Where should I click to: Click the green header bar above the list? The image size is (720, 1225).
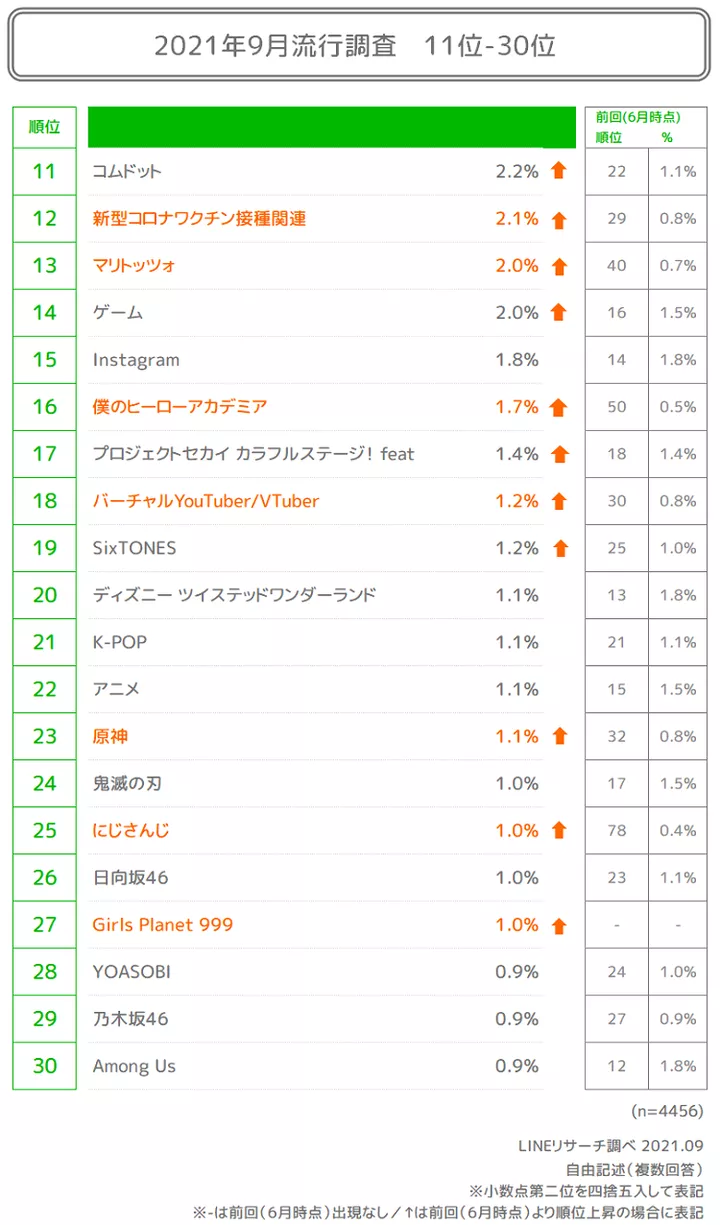[331, 127]
